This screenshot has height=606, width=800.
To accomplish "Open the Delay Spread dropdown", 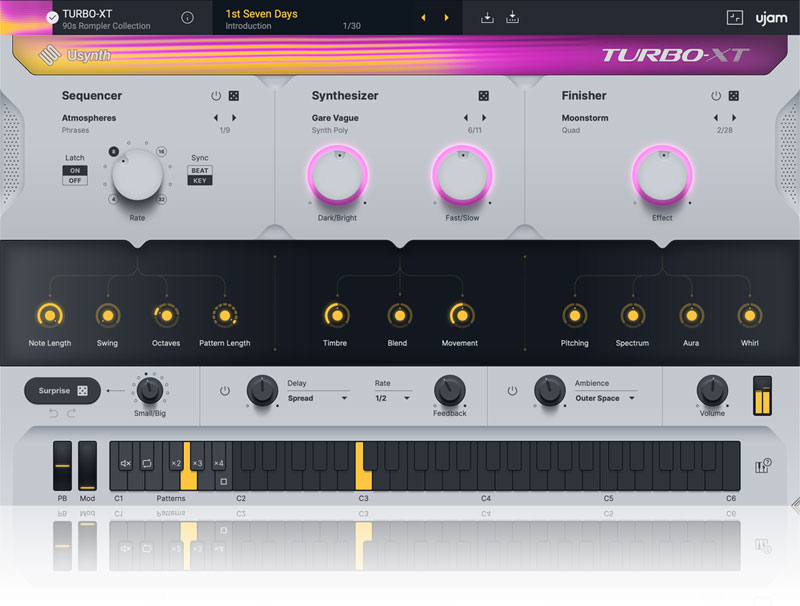I will tap(318, 398).
